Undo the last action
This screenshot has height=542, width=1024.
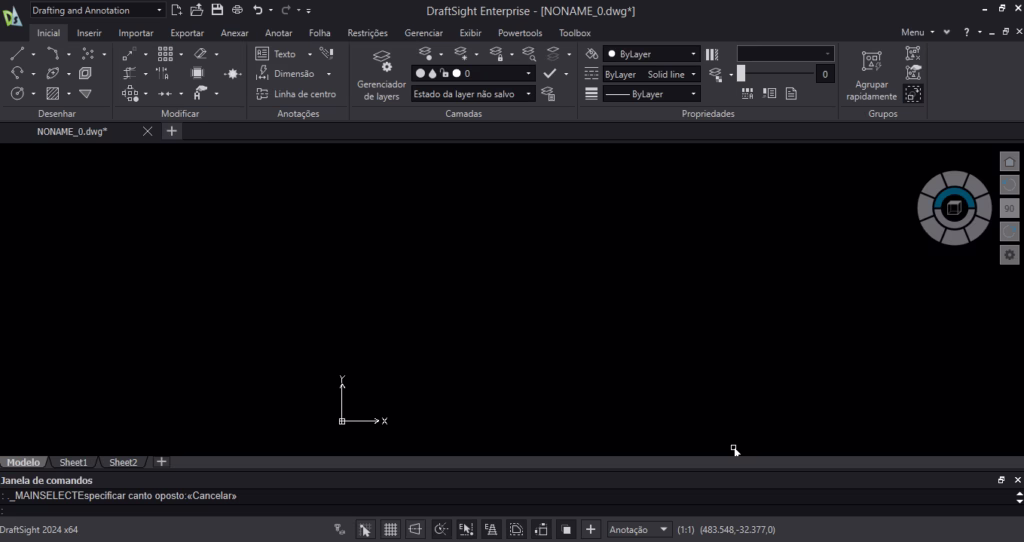point(258,10)
